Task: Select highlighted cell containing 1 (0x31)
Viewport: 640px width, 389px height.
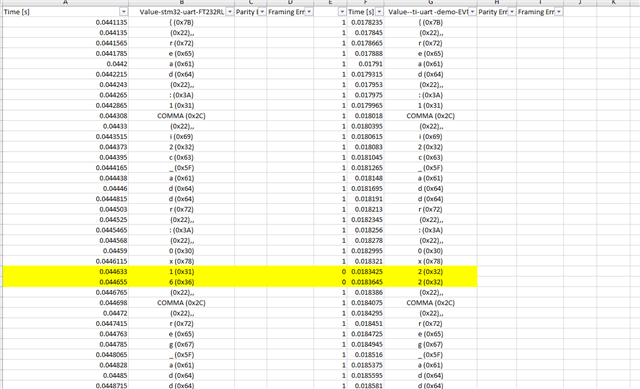Action: point(182,271)
